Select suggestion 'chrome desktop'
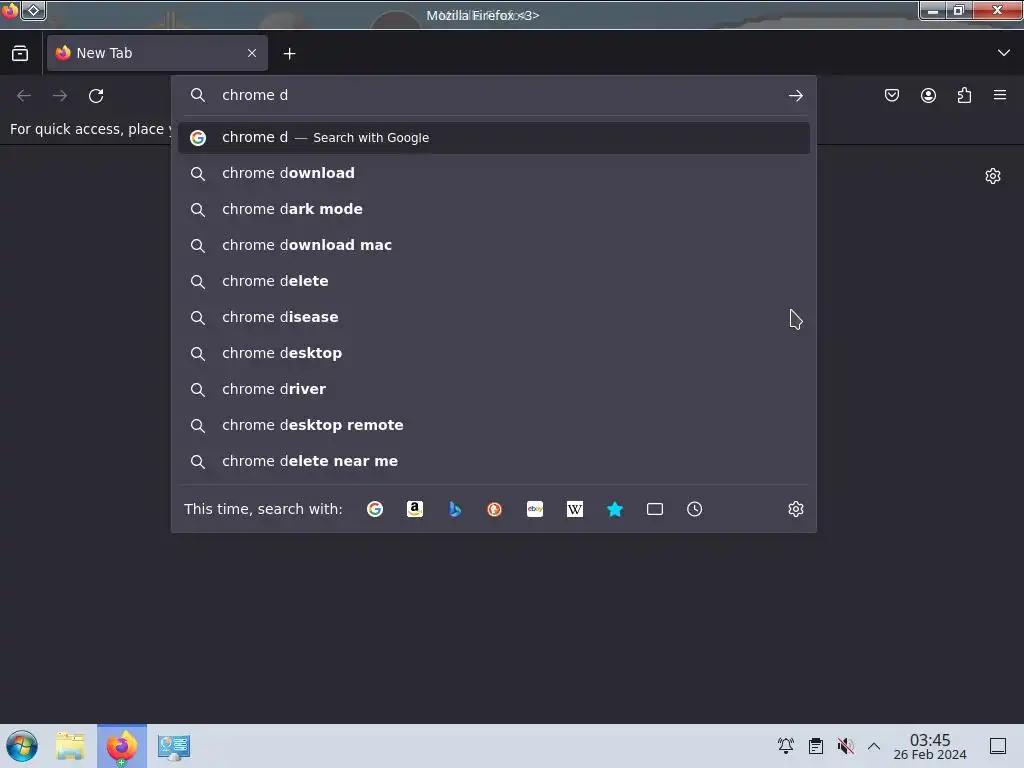This screenshot has height=768, width=1024. click(x=494, y=353)
